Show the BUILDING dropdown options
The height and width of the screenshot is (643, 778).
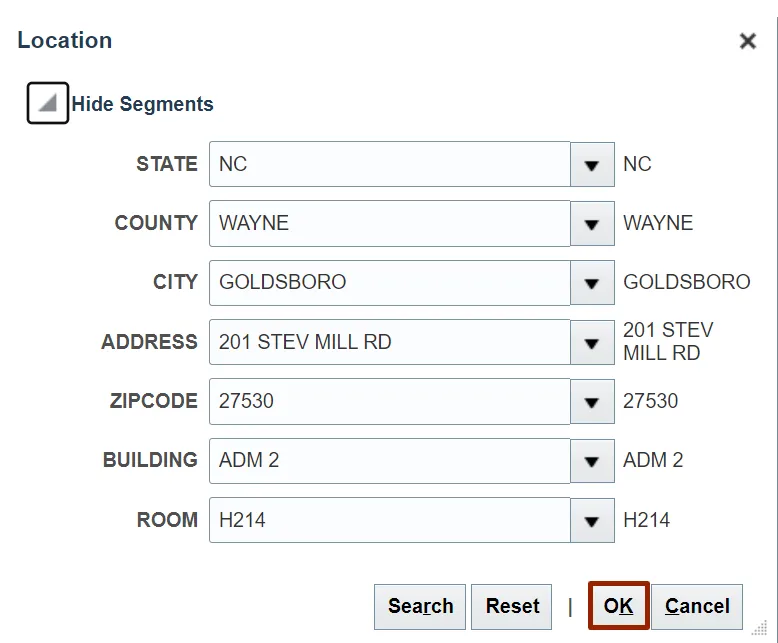pos(592,461)
